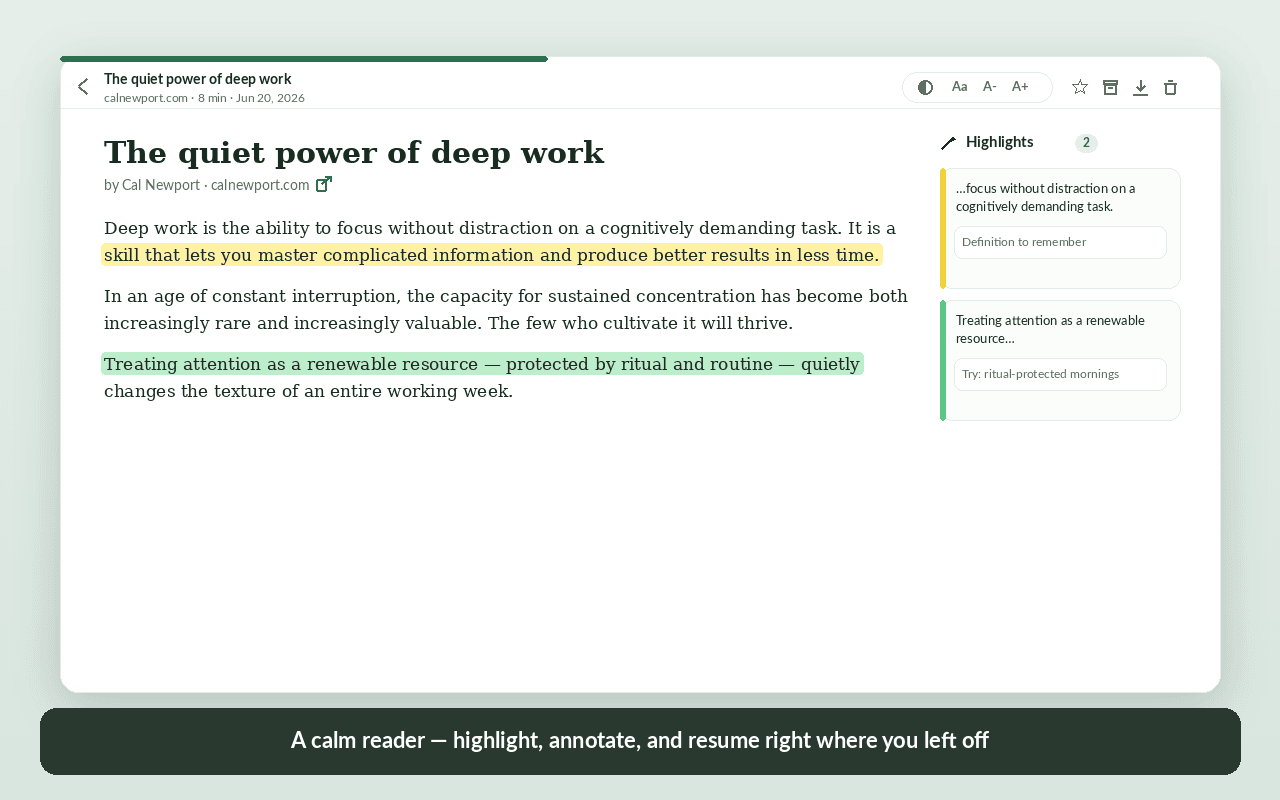Click the yellow highlighted sentence in article
The image size is (1280, 800).
pyautogui.click(x=492, y=255)
